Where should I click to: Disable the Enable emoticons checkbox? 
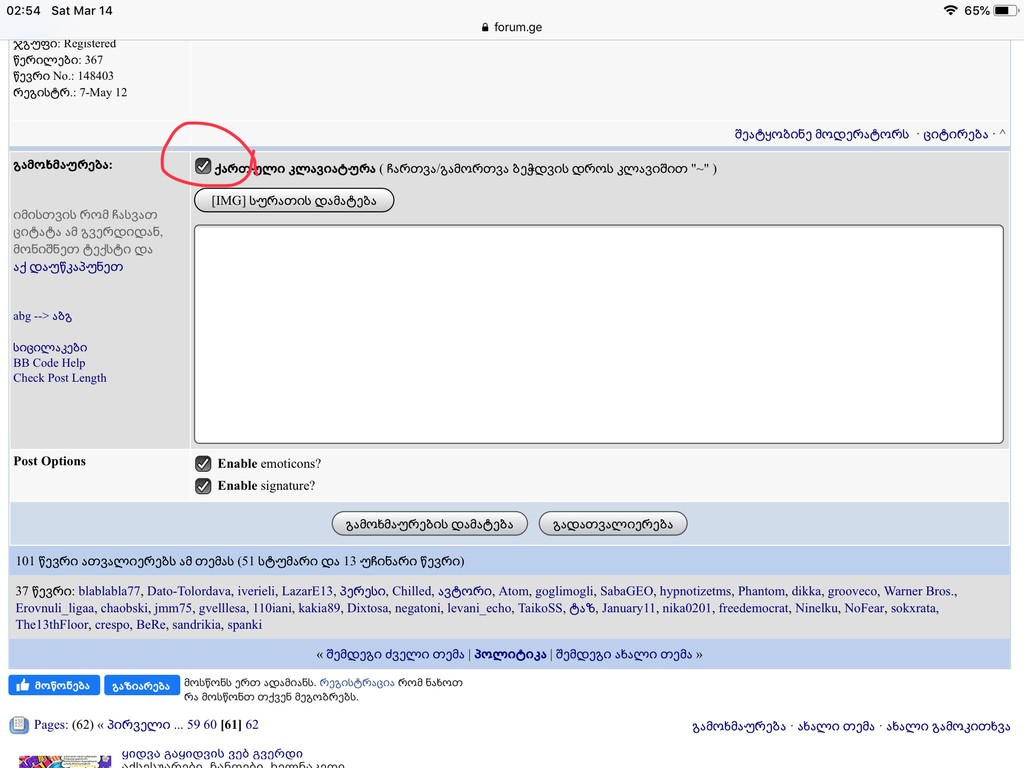point(203,464)
